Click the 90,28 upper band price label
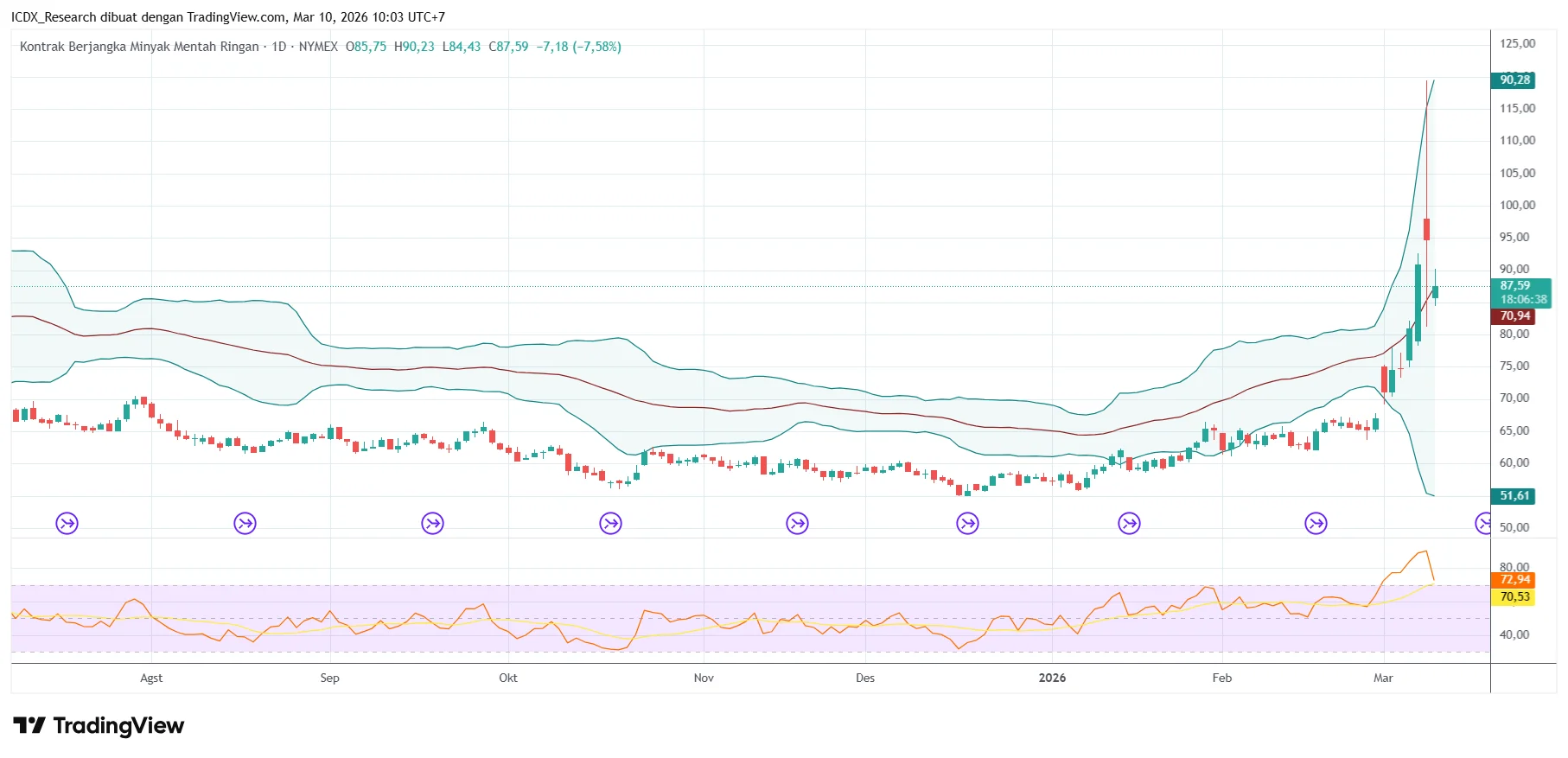Screen dimensions: 1568x758 [x=1513, y=80]
